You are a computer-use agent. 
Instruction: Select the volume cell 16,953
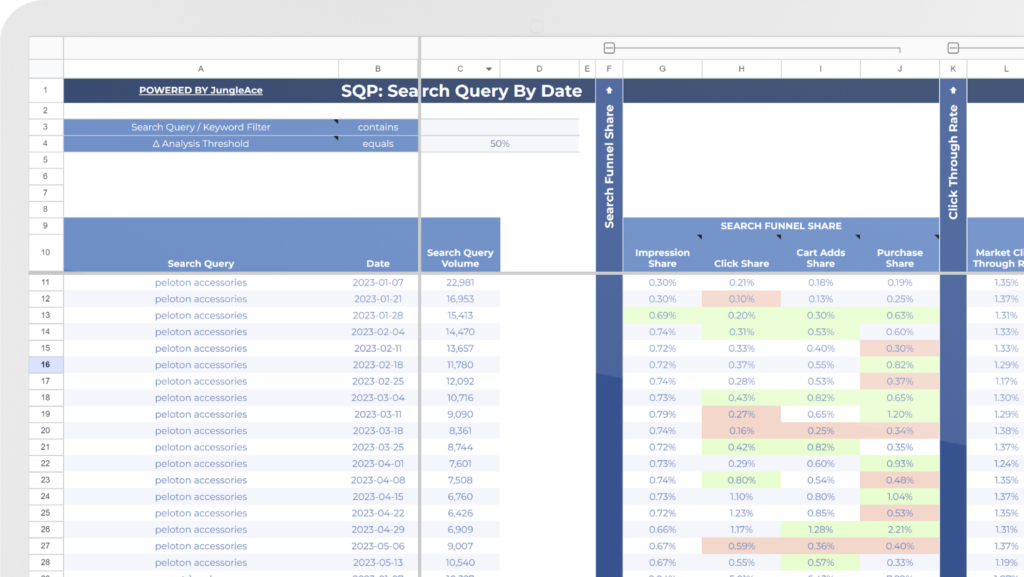[x=460, y=299]
